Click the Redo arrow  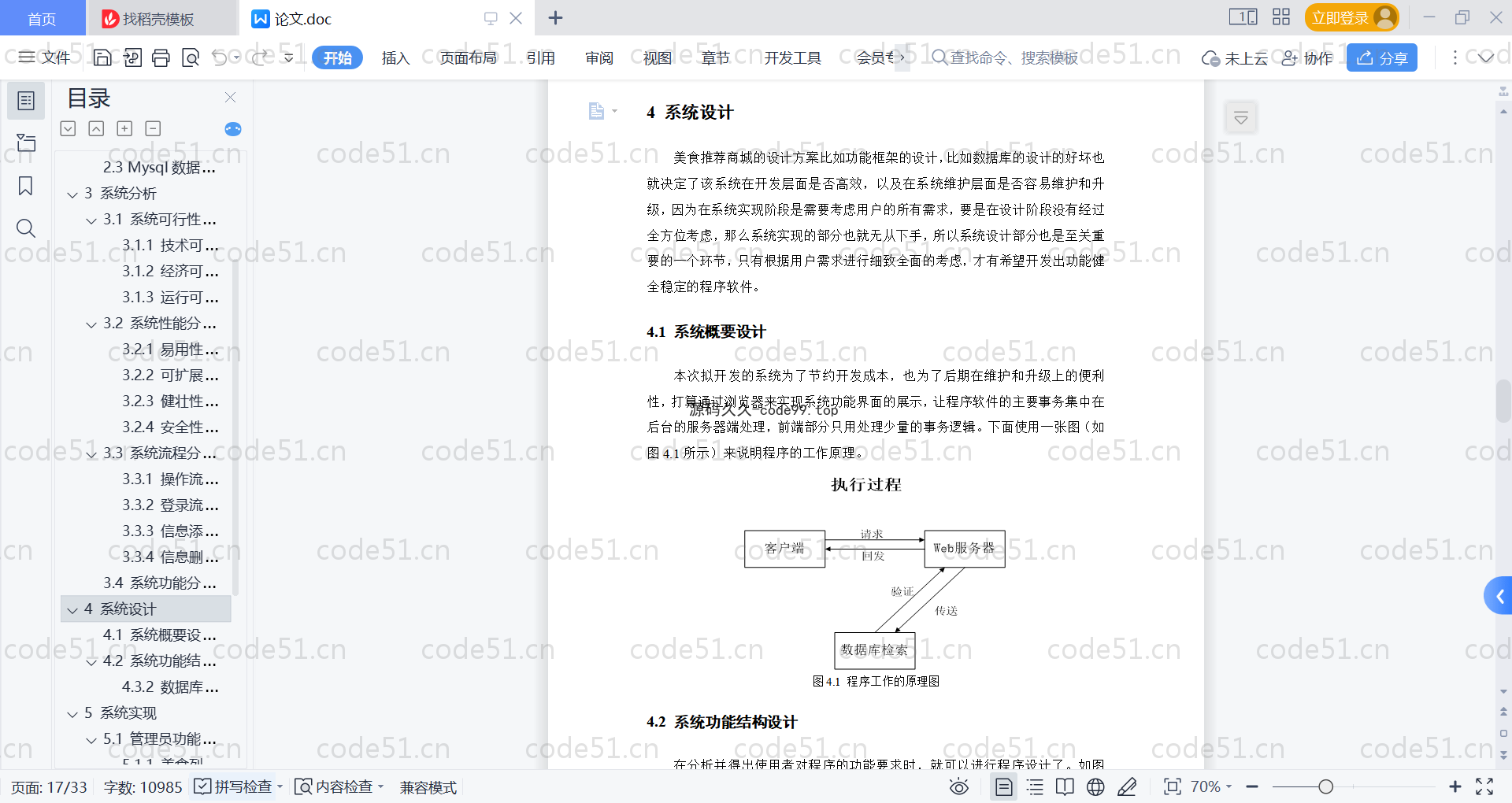click(260, 57)
